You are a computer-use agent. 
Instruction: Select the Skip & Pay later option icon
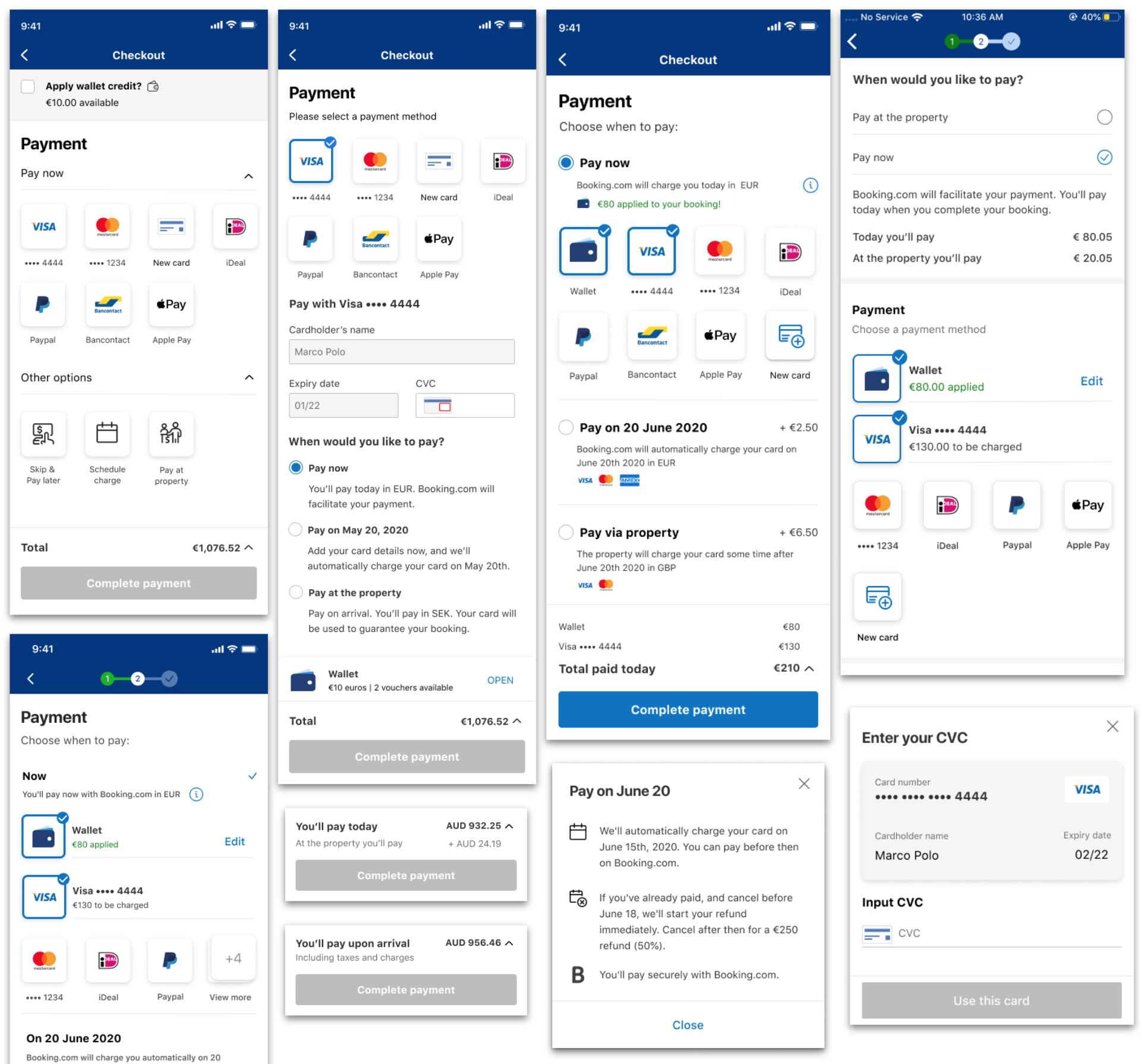pyautogui.click(x=43, y=435)
